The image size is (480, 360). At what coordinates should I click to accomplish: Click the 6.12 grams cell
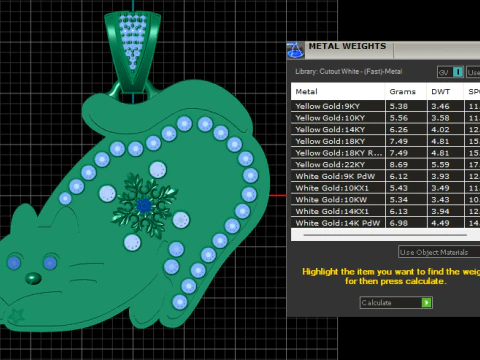tap(406, 176)
